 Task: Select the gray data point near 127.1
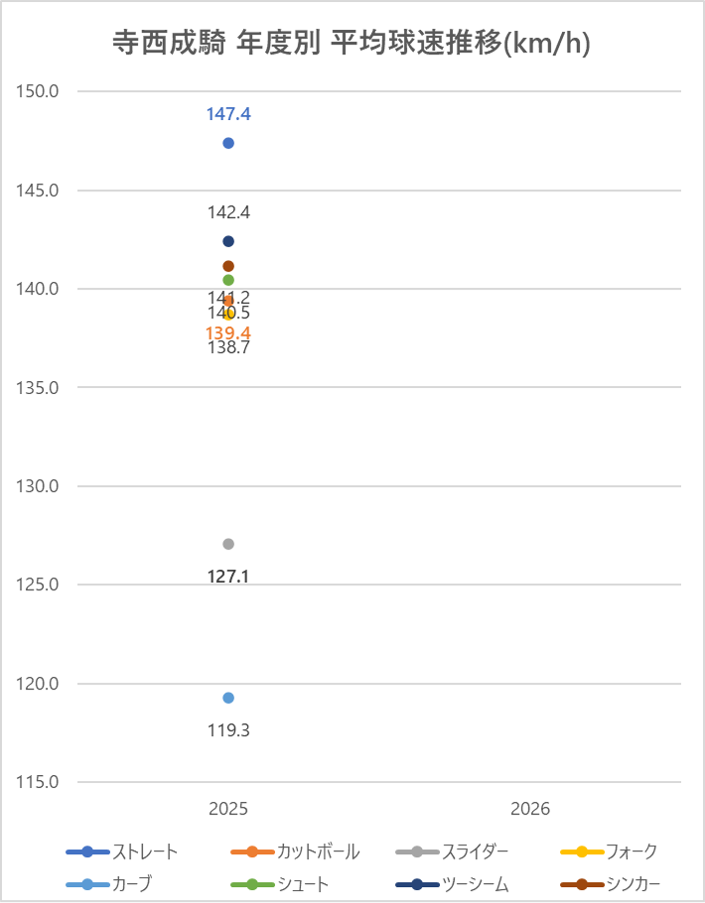(228, 544)
